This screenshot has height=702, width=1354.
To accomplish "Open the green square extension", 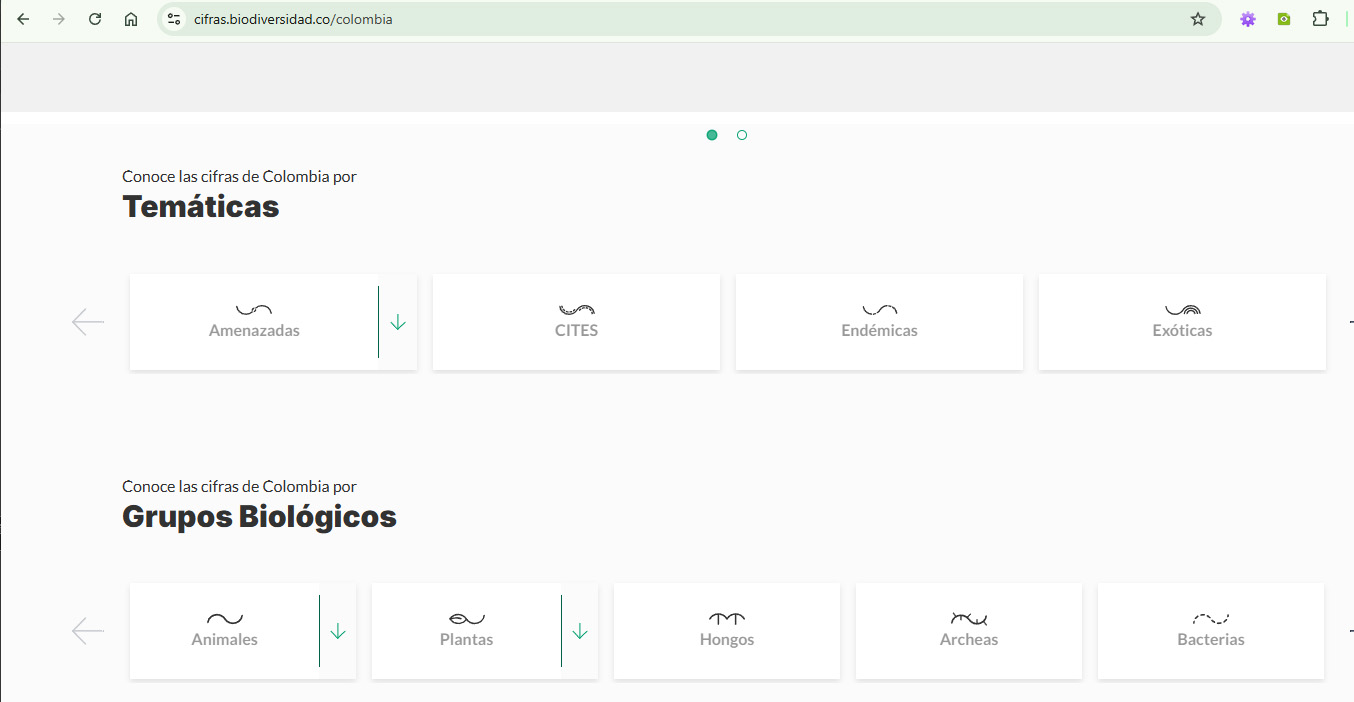I will pos(1284,19).
